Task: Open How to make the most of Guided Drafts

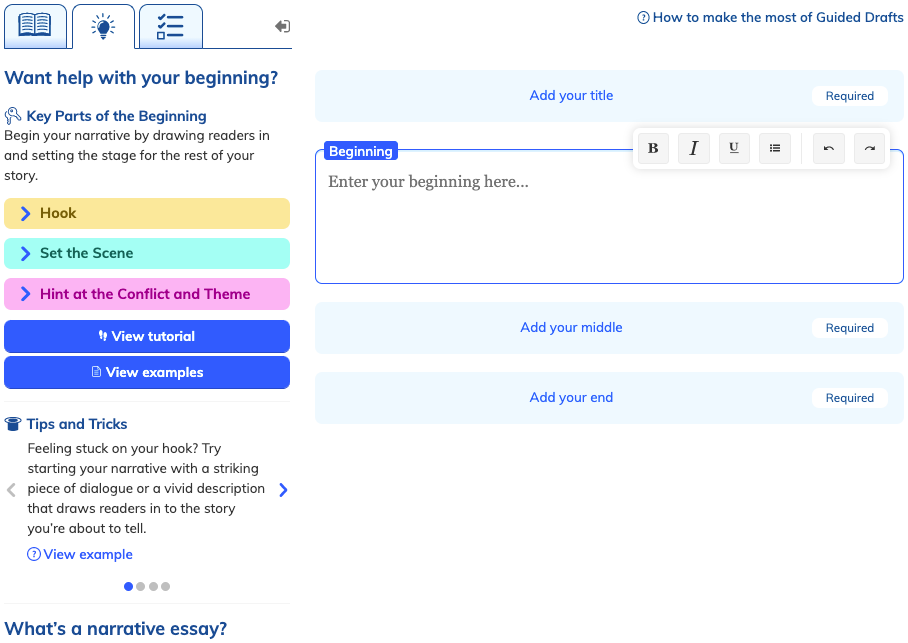Action: 770,17
